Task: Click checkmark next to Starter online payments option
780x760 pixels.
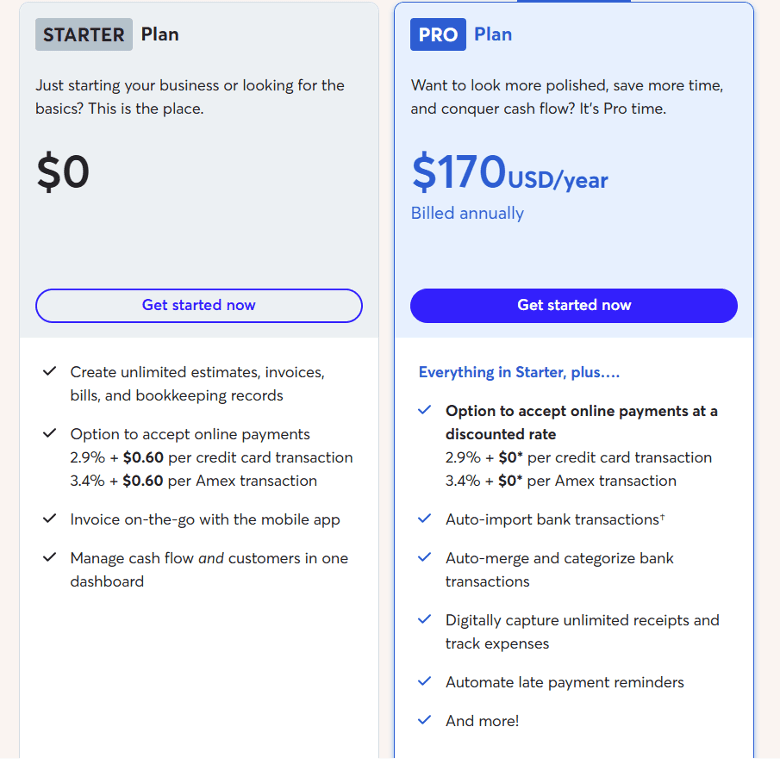Action: [x=49, y=434]
